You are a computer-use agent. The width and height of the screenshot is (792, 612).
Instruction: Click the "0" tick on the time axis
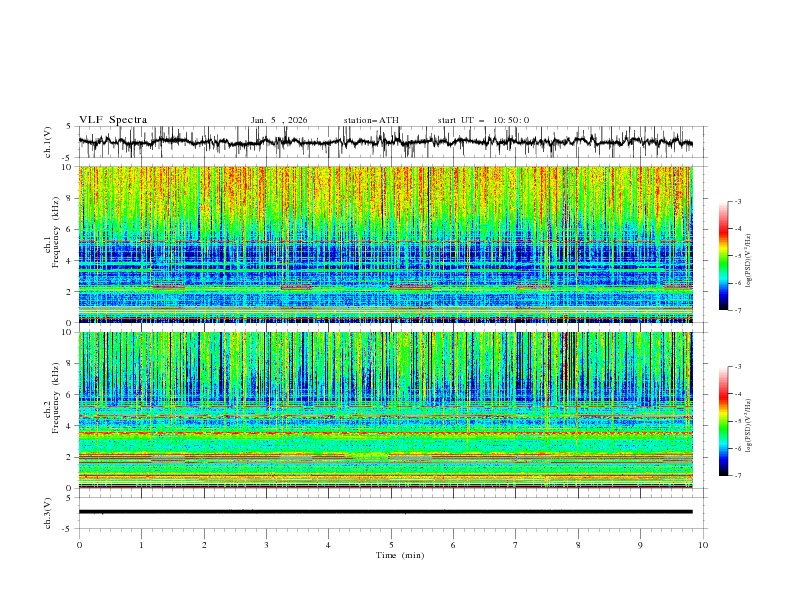[x=79, y=545]
